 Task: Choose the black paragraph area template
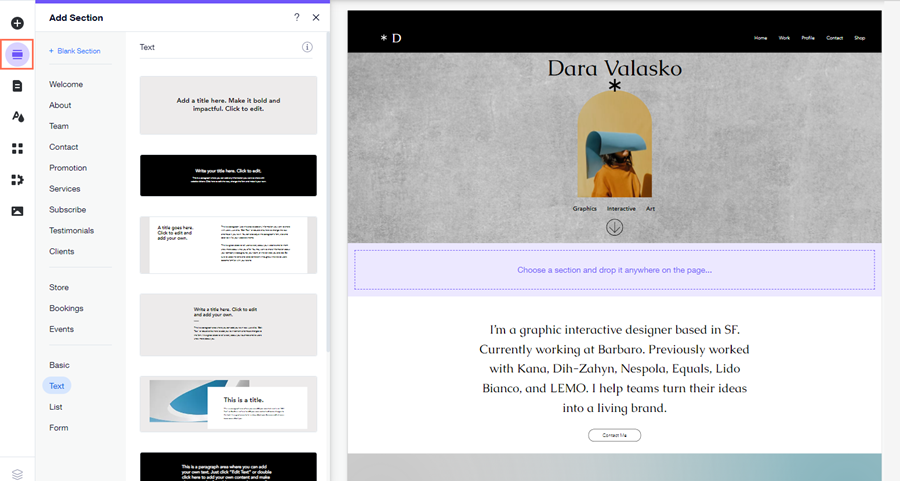click(228, 467)
